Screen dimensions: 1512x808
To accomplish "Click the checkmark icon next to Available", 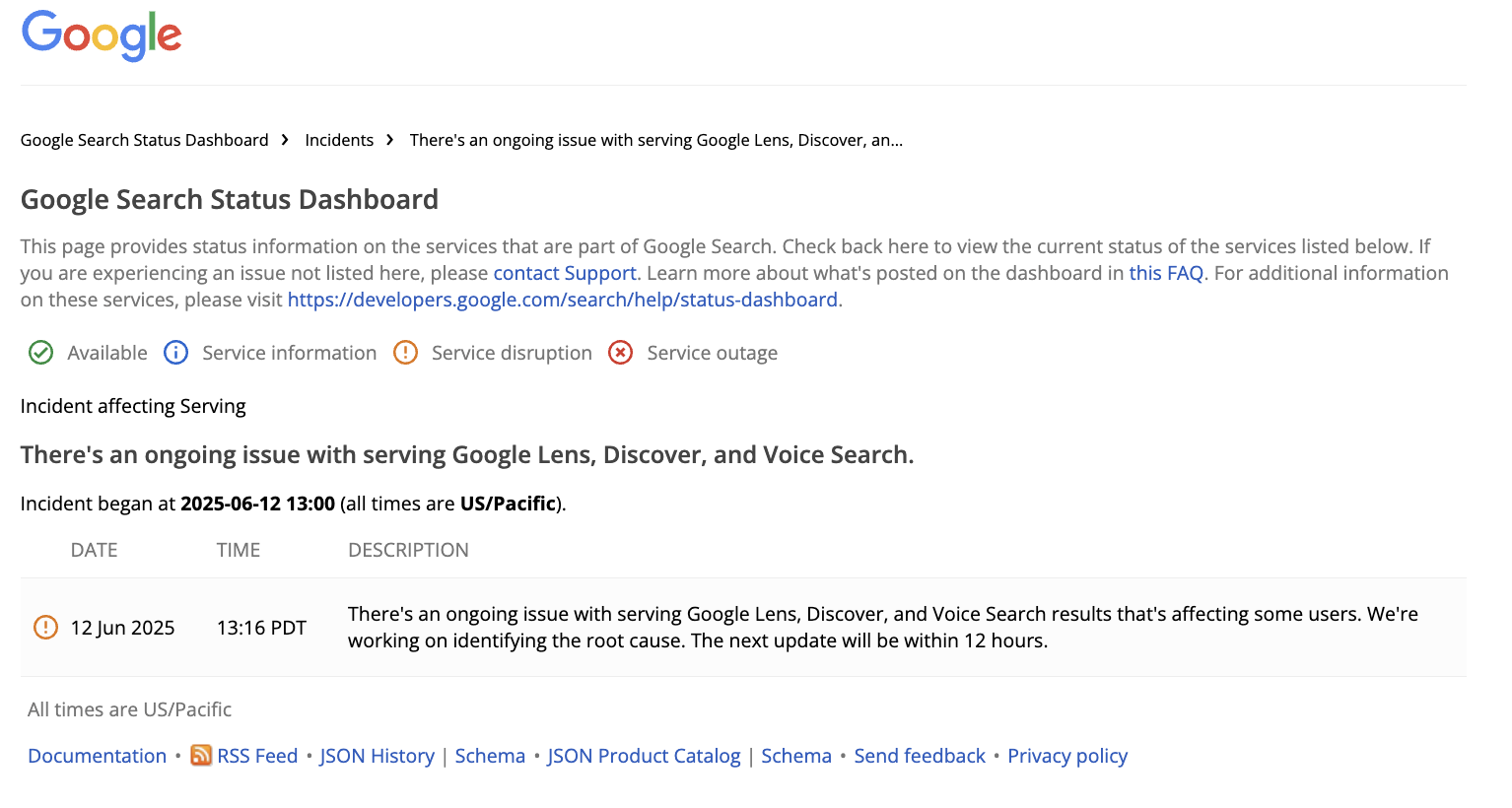I will tap(40, 352).
